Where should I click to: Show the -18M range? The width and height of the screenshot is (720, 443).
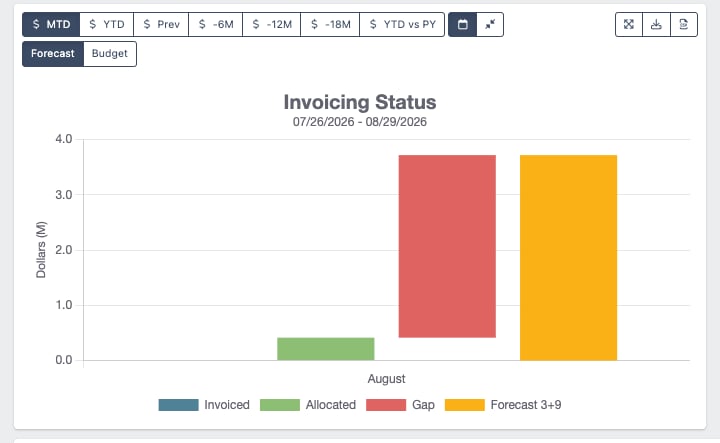[x=330, y=24]
